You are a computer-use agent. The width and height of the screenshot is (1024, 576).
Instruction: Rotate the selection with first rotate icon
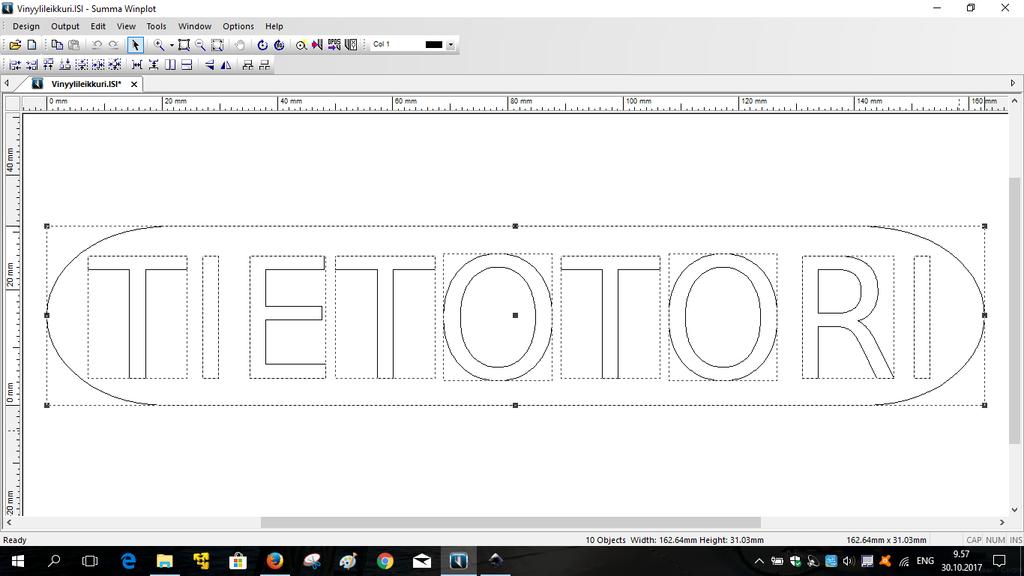pyautogui.click(x=262, y=45)
